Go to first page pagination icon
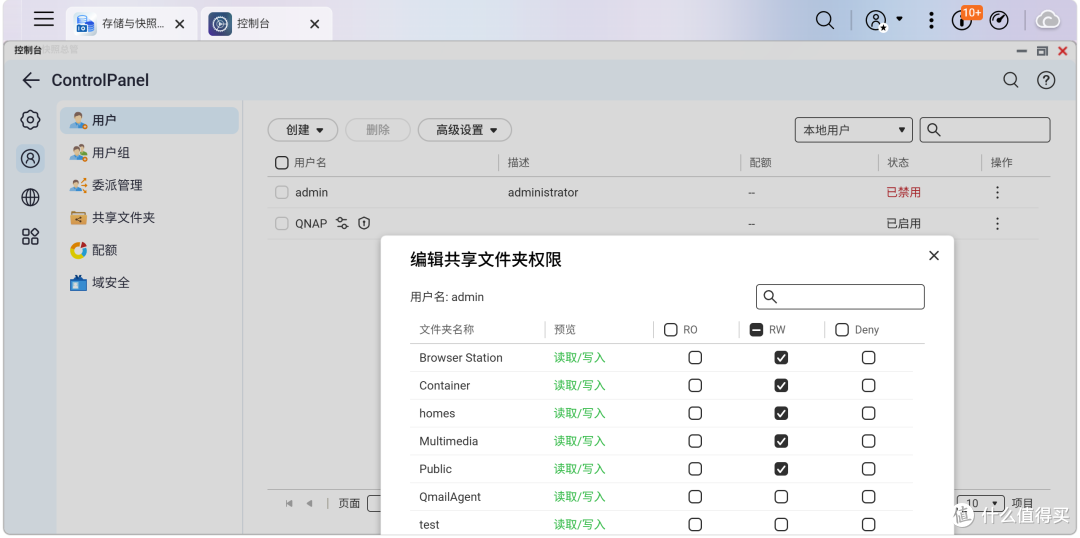The height and width of the screenshot is (538, 1080). coord(289,504)
